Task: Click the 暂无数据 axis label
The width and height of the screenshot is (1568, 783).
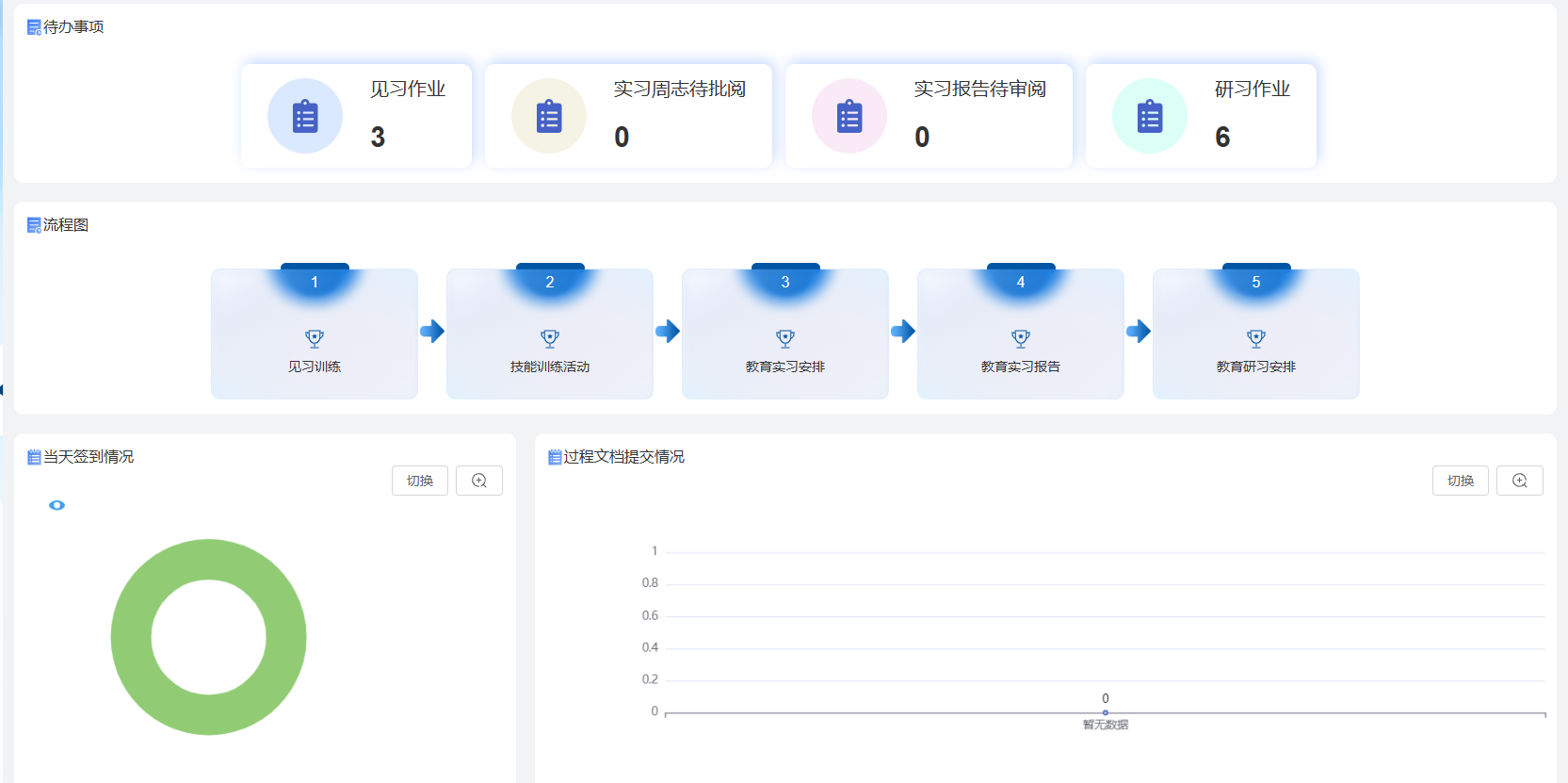Action: click(1106, 725)
